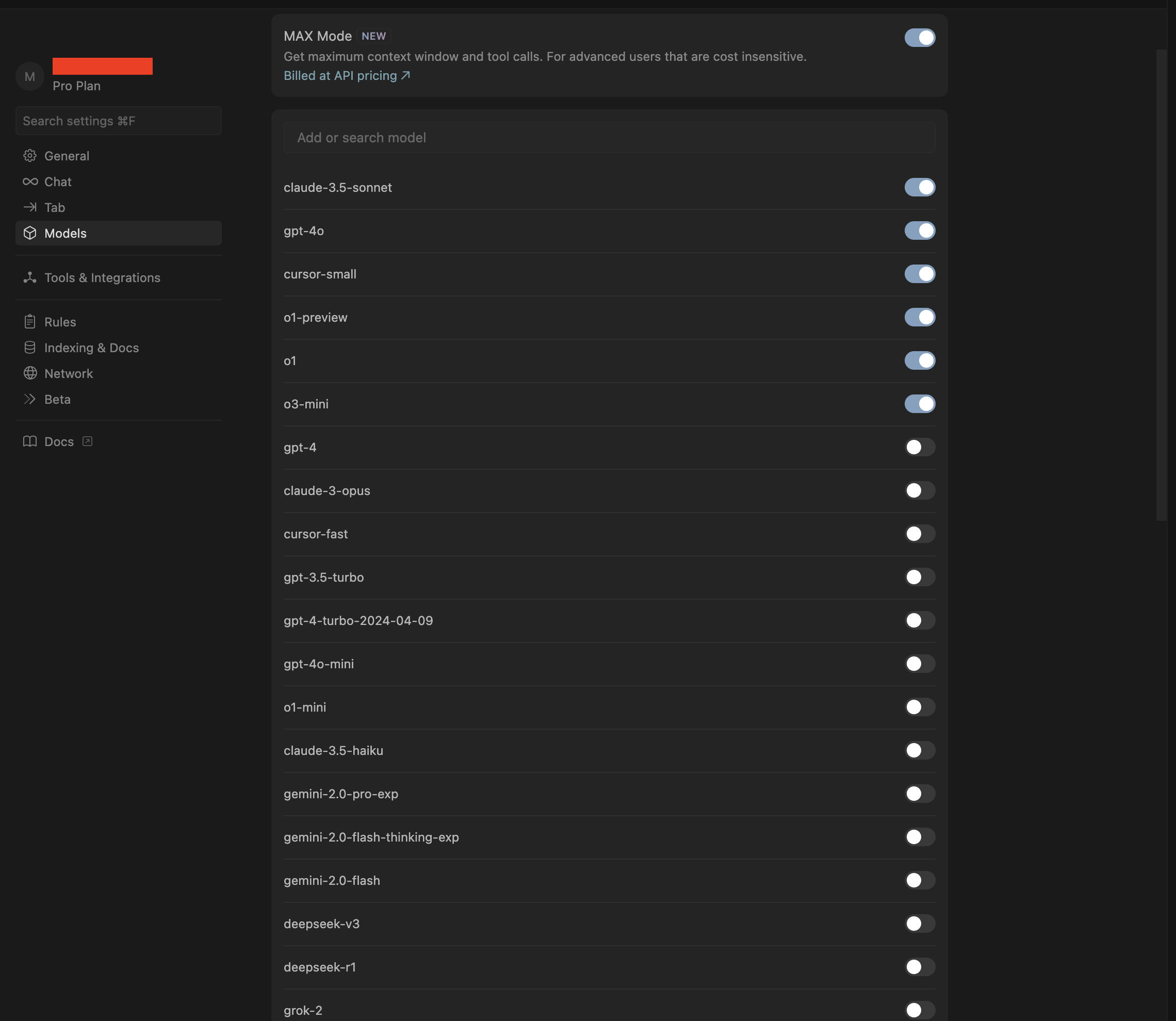This screenshot has height=1021, width=1176.
Task: Enable gpt-4o-mini model
Action: pos(920,663)
